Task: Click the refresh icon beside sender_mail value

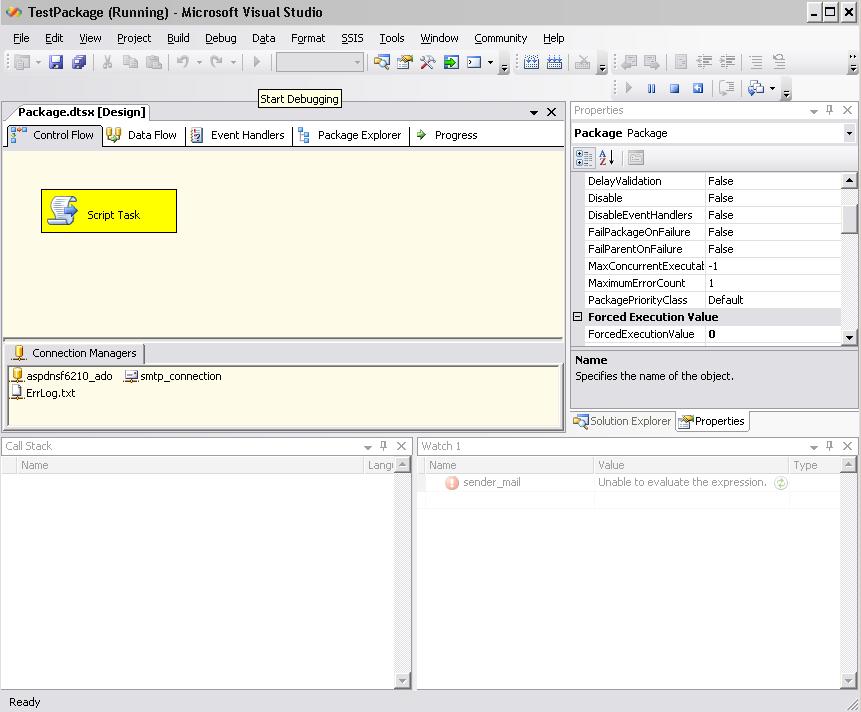Action: (781, 483)
